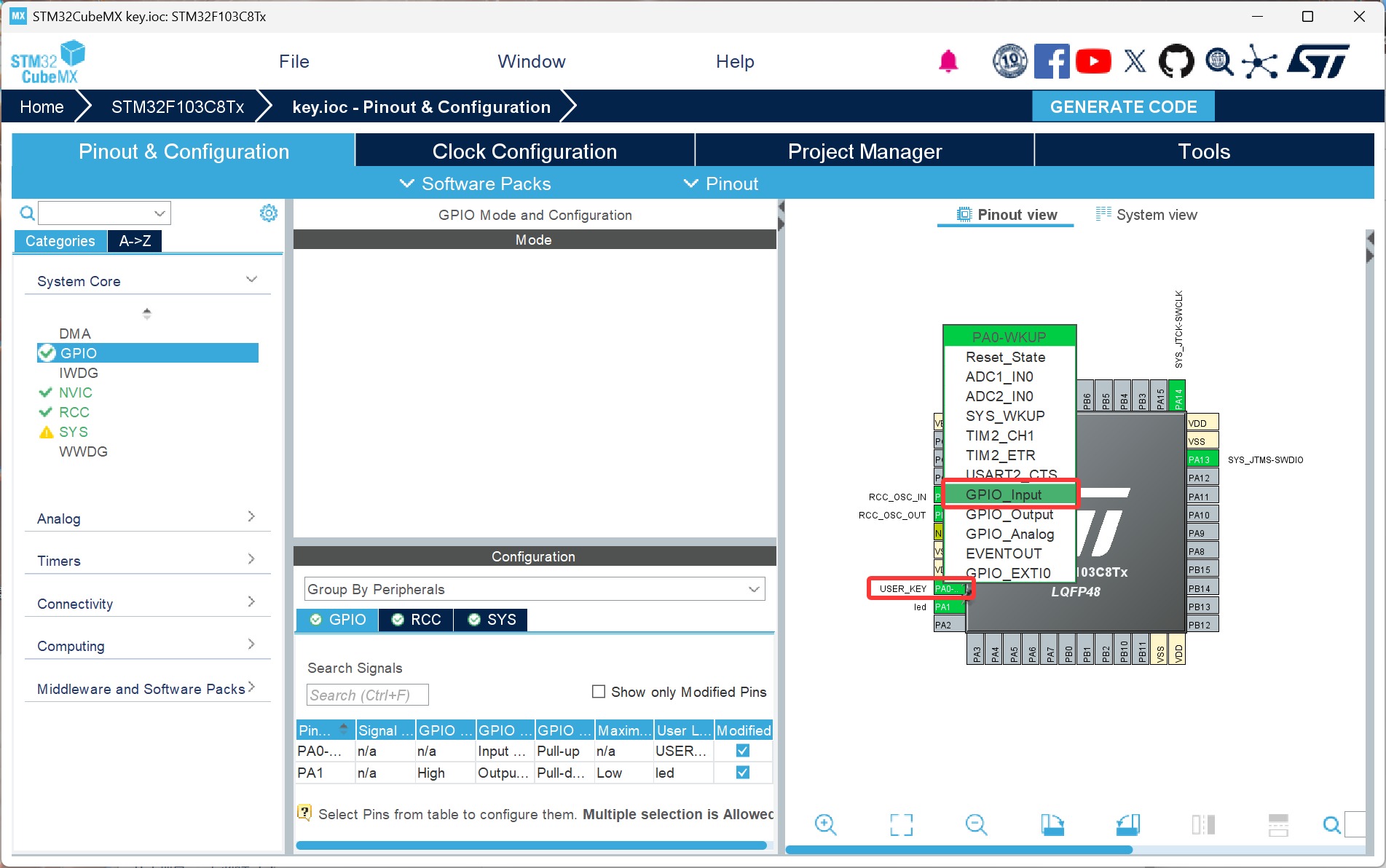Open the SYS configuration tab

point(492,620)
